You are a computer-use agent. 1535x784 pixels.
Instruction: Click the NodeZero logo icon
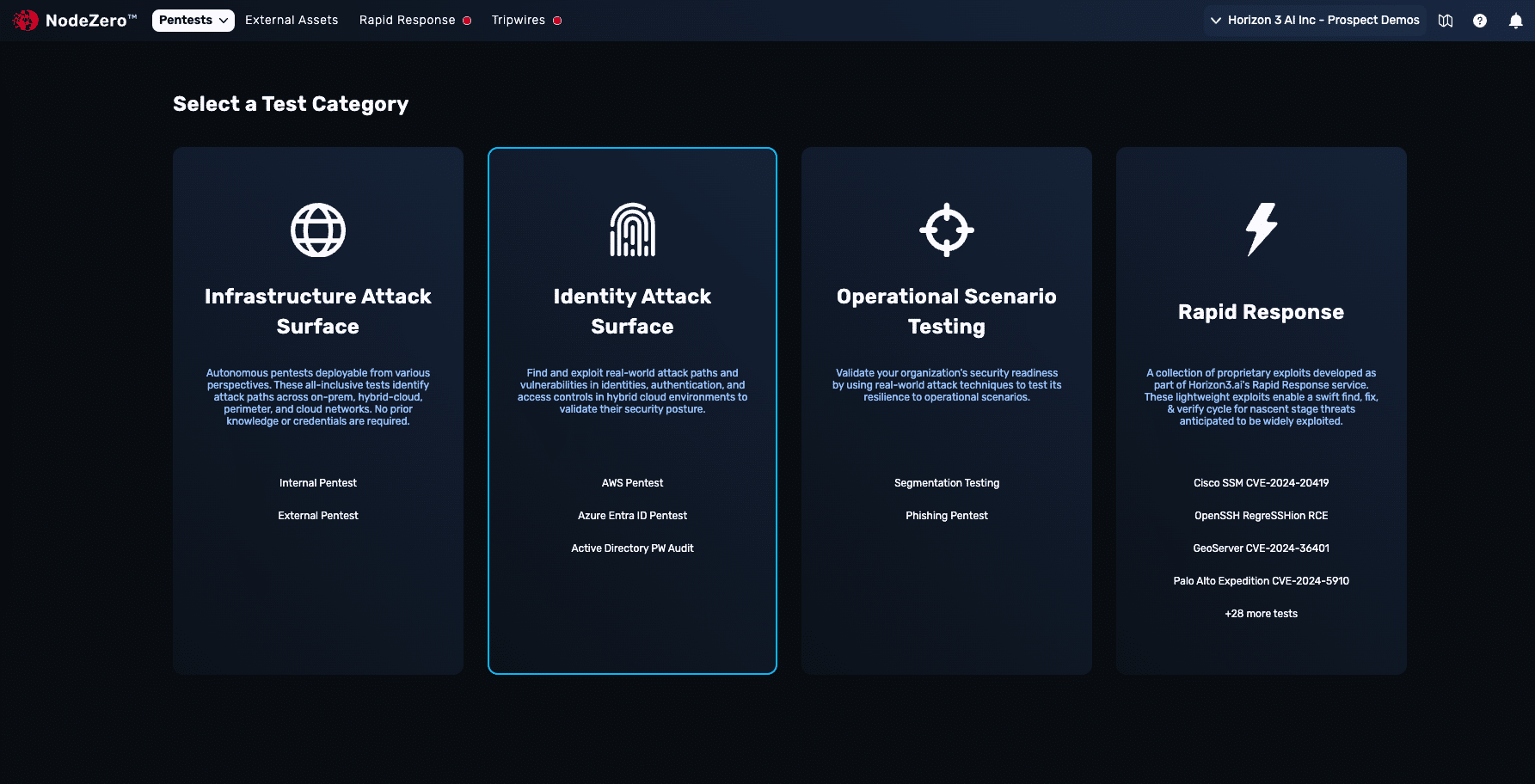click(26, 20)
